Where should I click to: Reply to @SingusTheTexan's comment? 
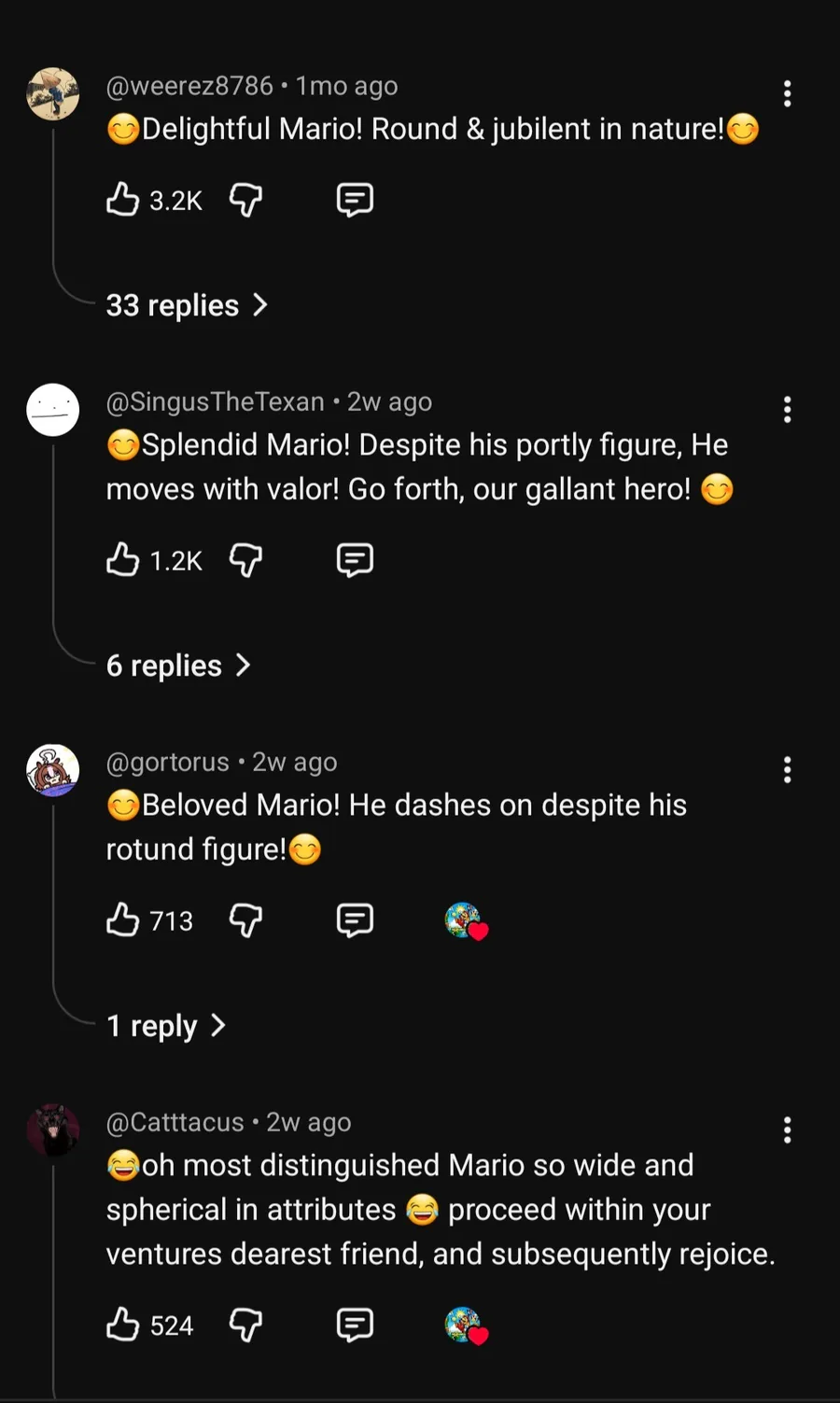click(355, 560)
